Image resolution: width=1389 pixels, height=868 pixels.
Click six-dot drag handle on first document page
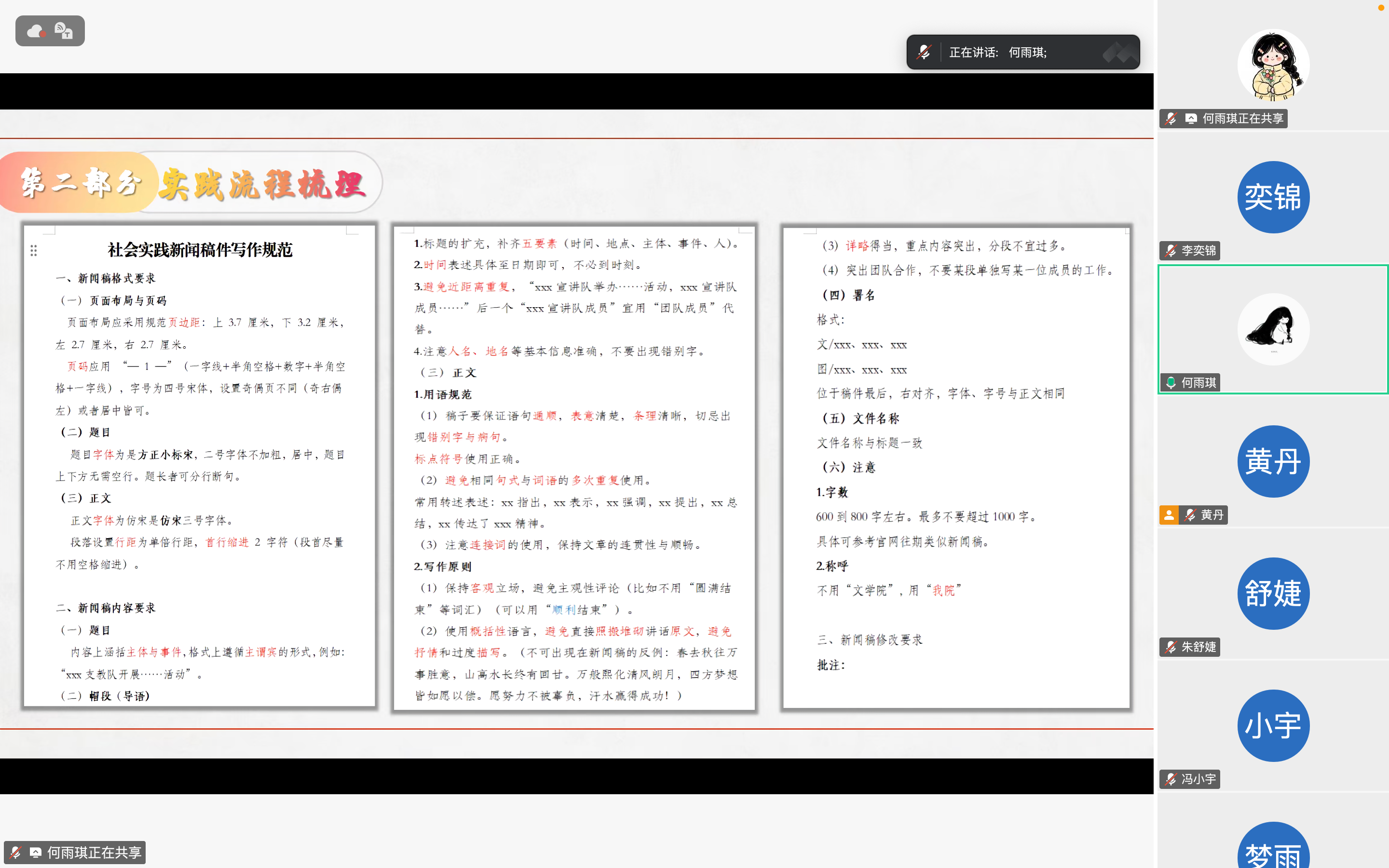tap(34, 251)
